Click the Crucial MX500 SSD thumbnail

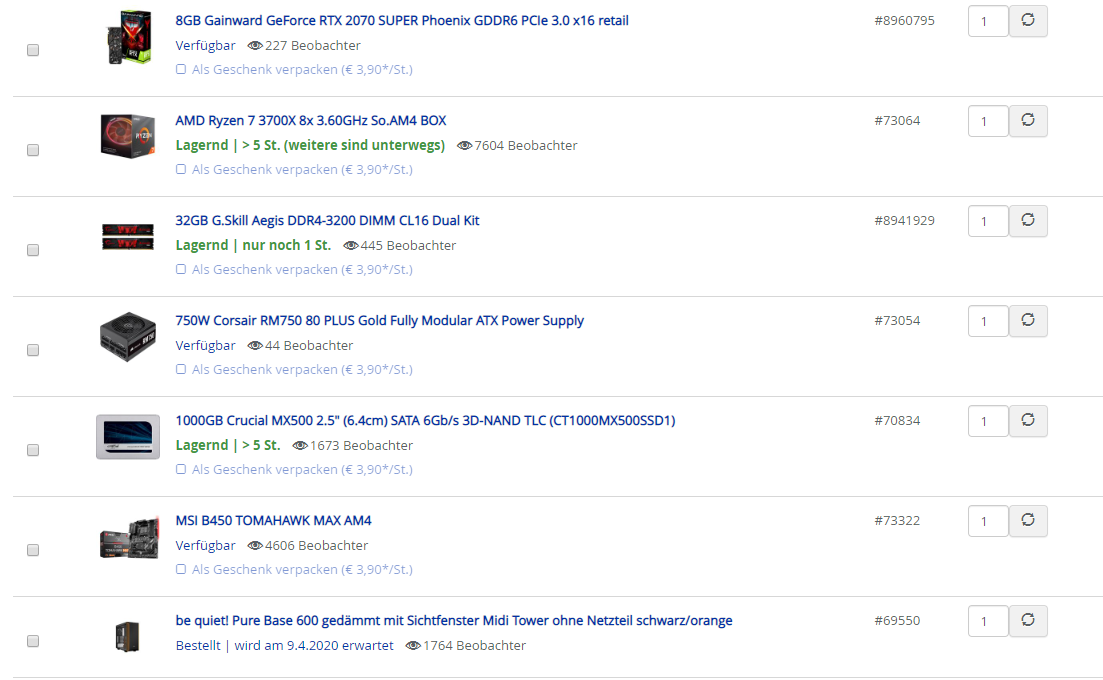pos(127,437)
